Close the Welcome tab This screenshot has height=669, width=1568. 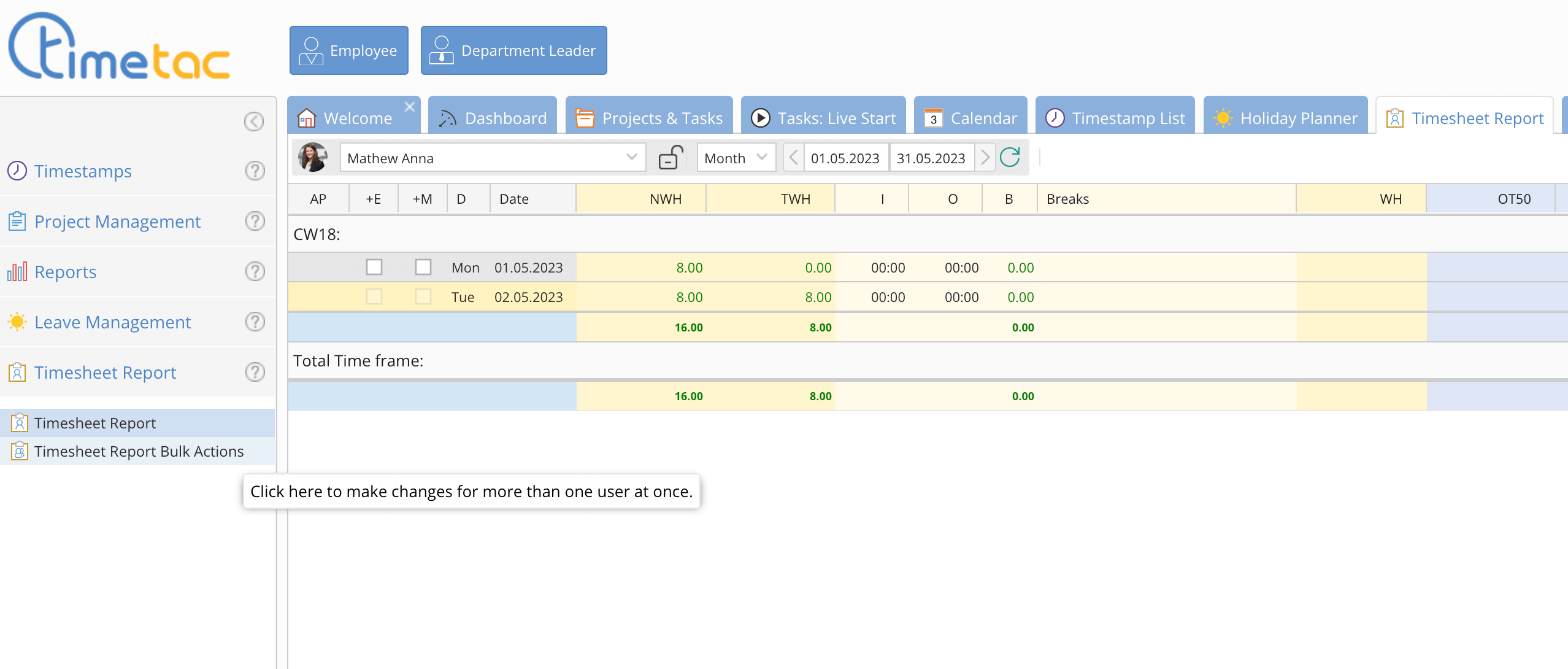[x=410, y=107]
